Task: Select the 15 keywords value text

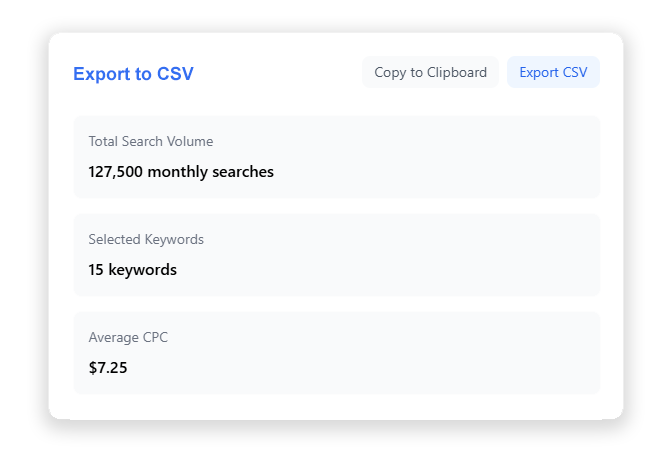Action: (x=132, y=270)
